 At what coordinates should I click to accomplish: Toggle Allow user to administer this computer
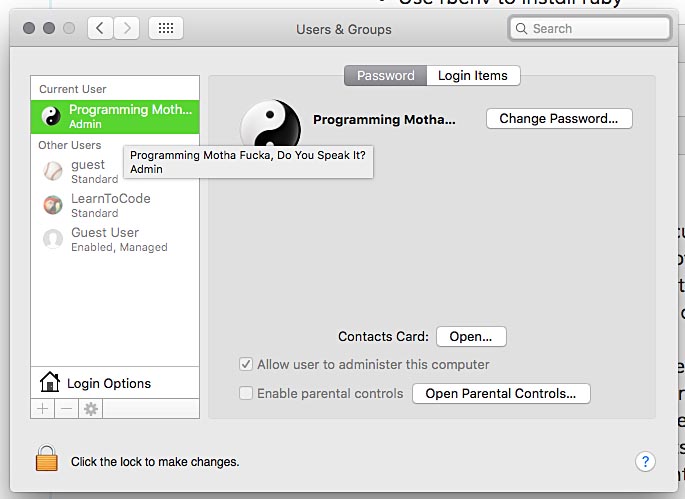tap(246, 365)
